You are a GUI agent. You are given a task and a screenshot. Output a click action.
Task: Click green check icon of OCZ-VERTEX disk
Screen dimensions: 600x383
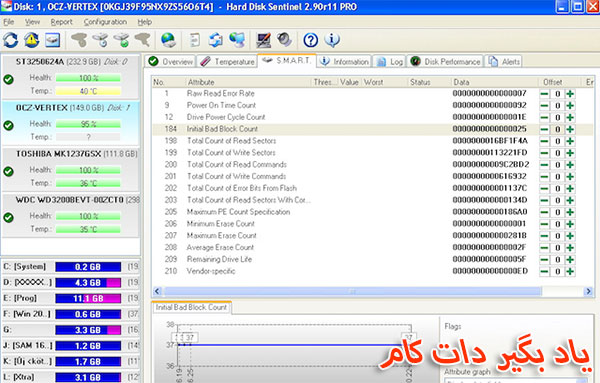point(8,125)
